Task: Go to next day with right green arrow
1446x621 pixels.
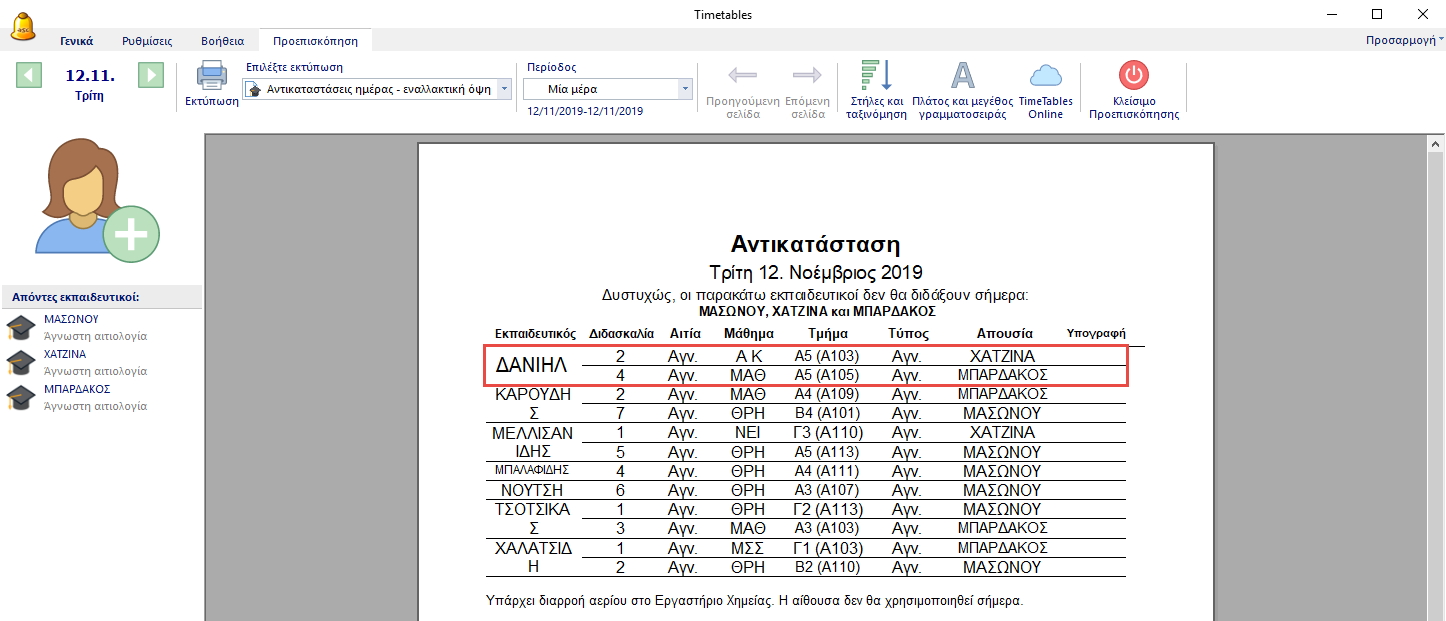Action: 151,75
